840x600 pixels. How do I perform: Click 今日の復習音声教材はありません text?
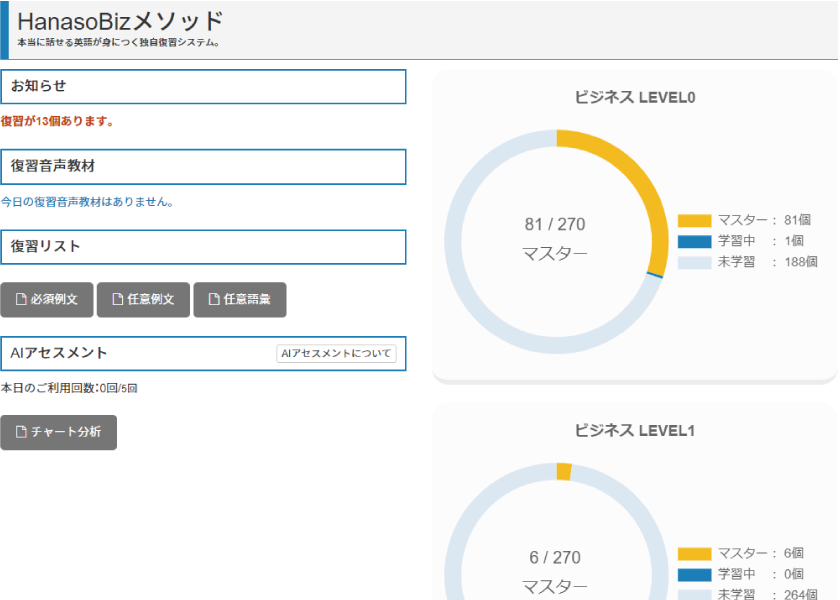pos(87,202)
